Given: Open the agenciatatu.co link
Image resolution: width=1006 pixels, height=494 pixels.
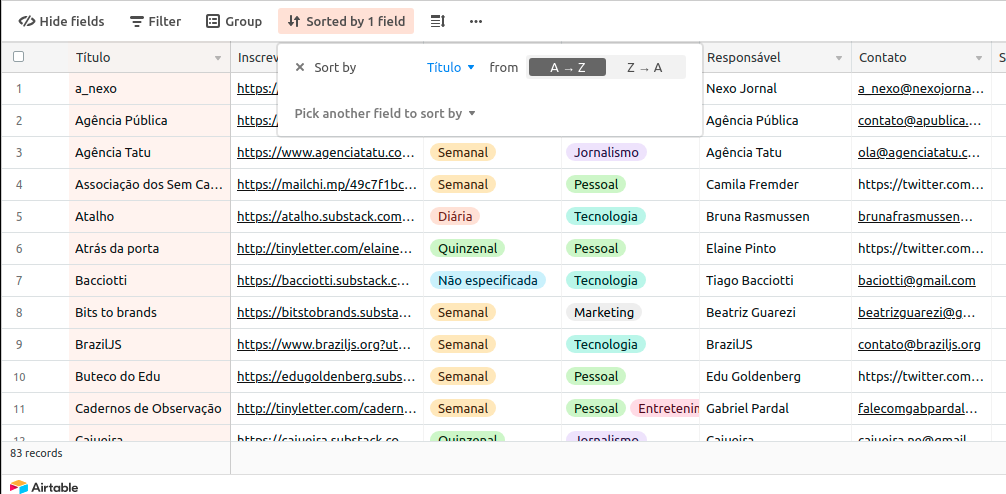Looking at the screenshot, I should coord(327,153).
